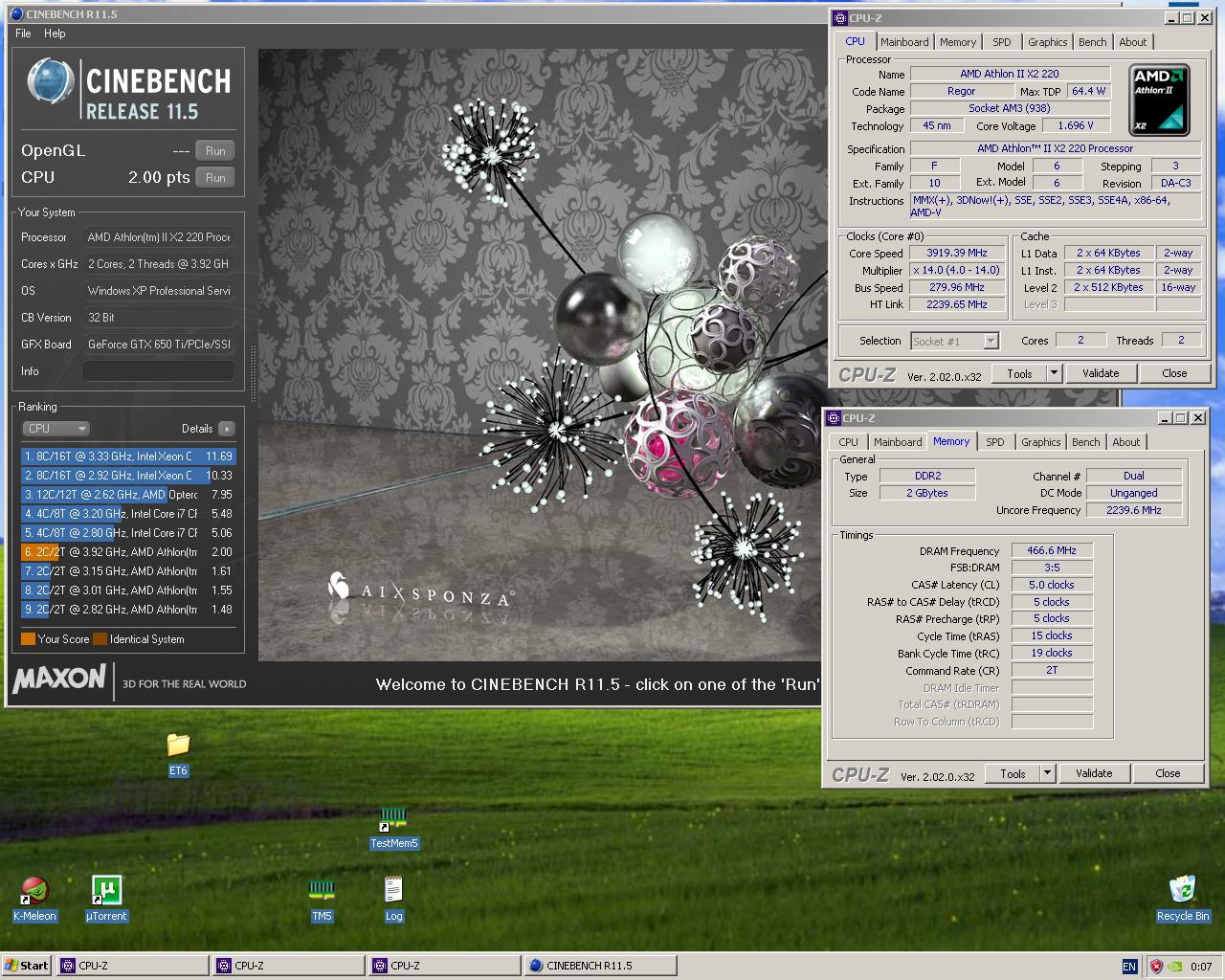Click the GFX Board GeForce GTX 650 field
1225x980 pixels.
[x=159, y=345]
